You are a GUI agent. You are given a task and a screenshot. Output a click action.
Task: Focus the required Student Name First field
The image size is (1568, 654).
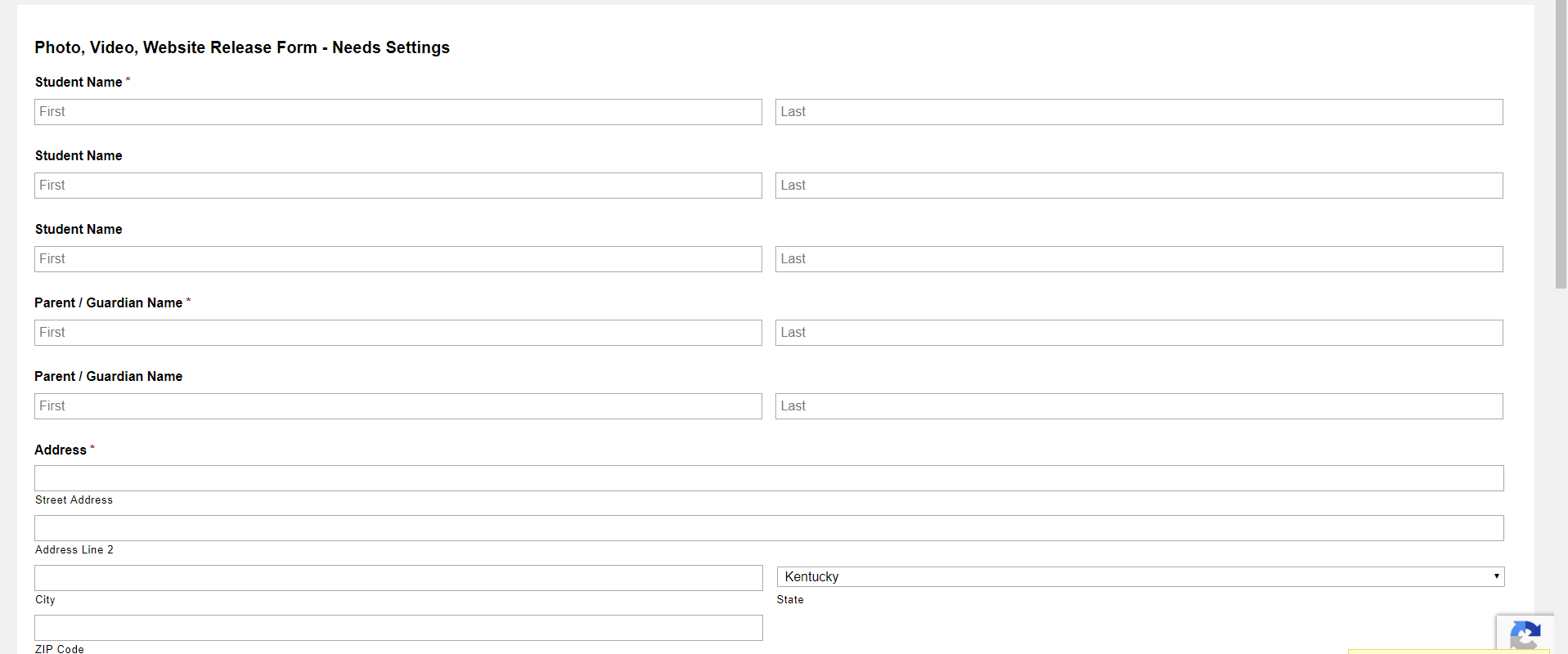pyautogui.click(x=398, y=112)
